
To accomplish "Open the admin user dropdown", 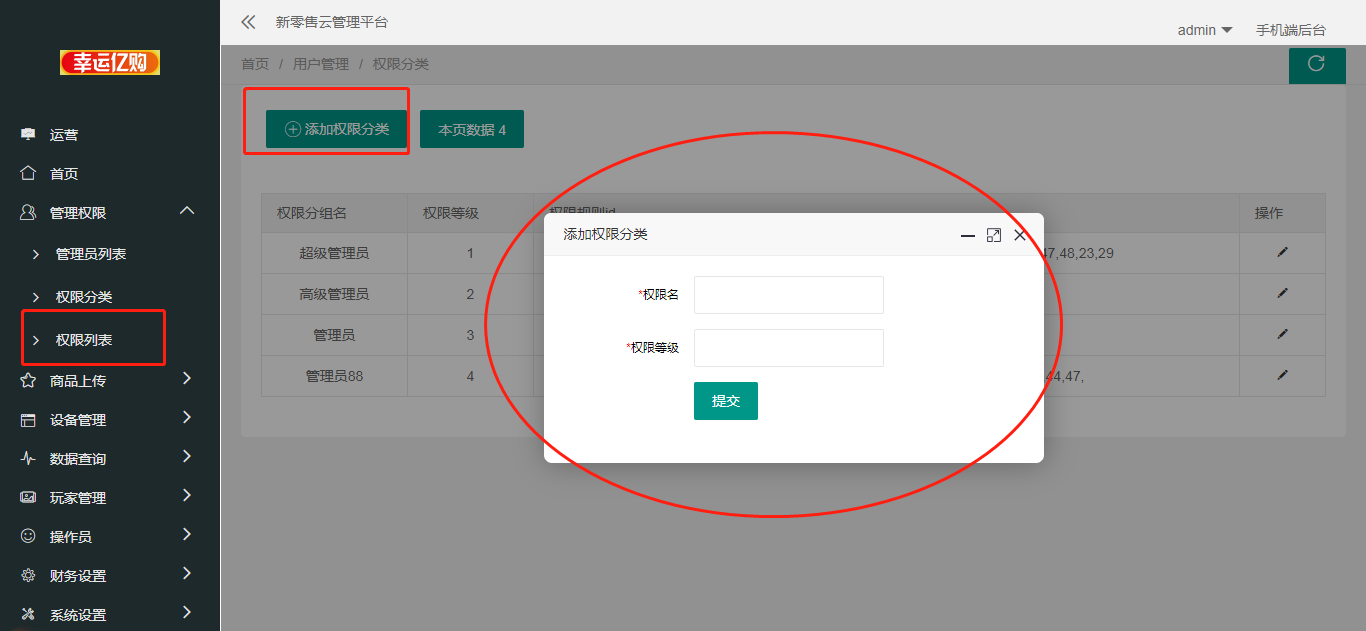I will click(1204, 30).
